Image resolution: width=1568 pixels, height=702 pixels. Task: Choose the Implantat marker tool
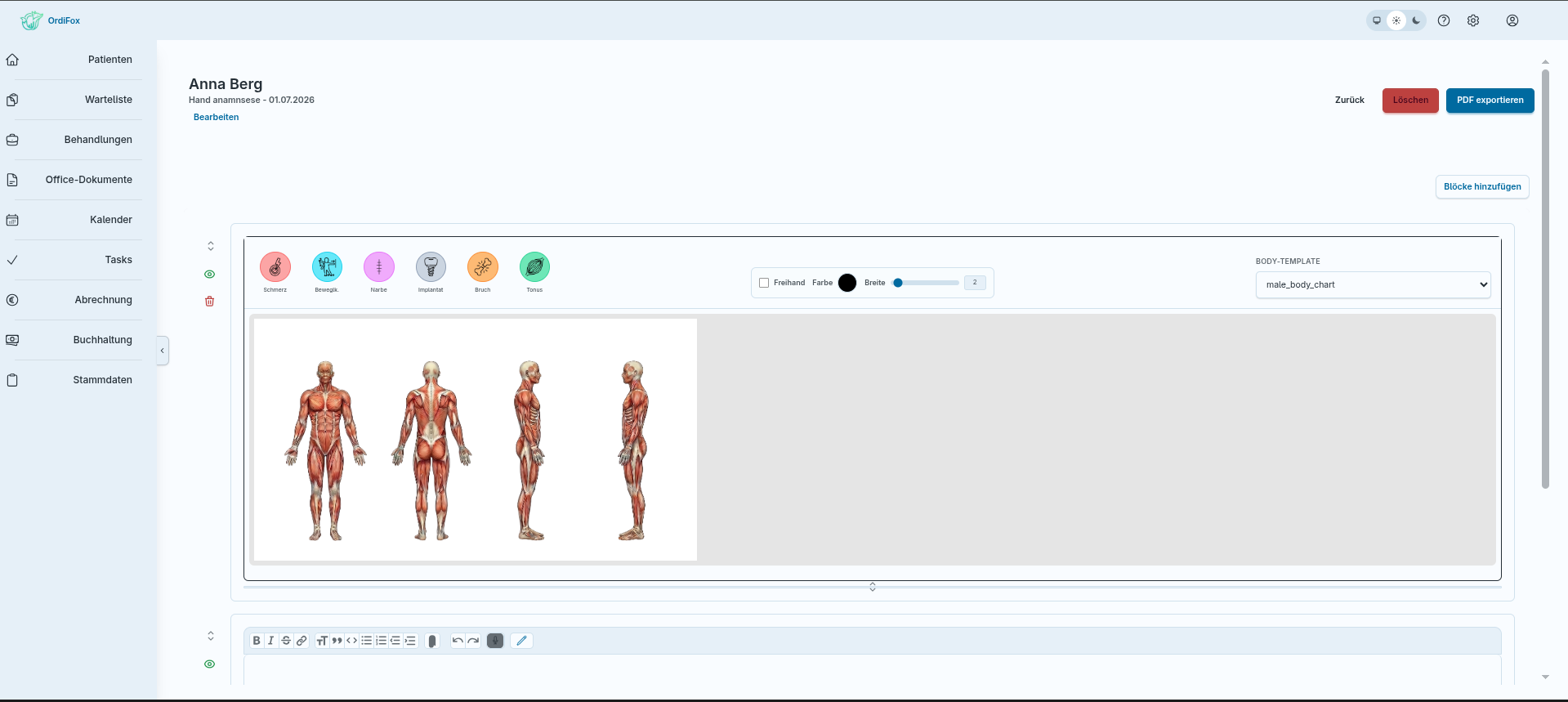pos(431,266)
